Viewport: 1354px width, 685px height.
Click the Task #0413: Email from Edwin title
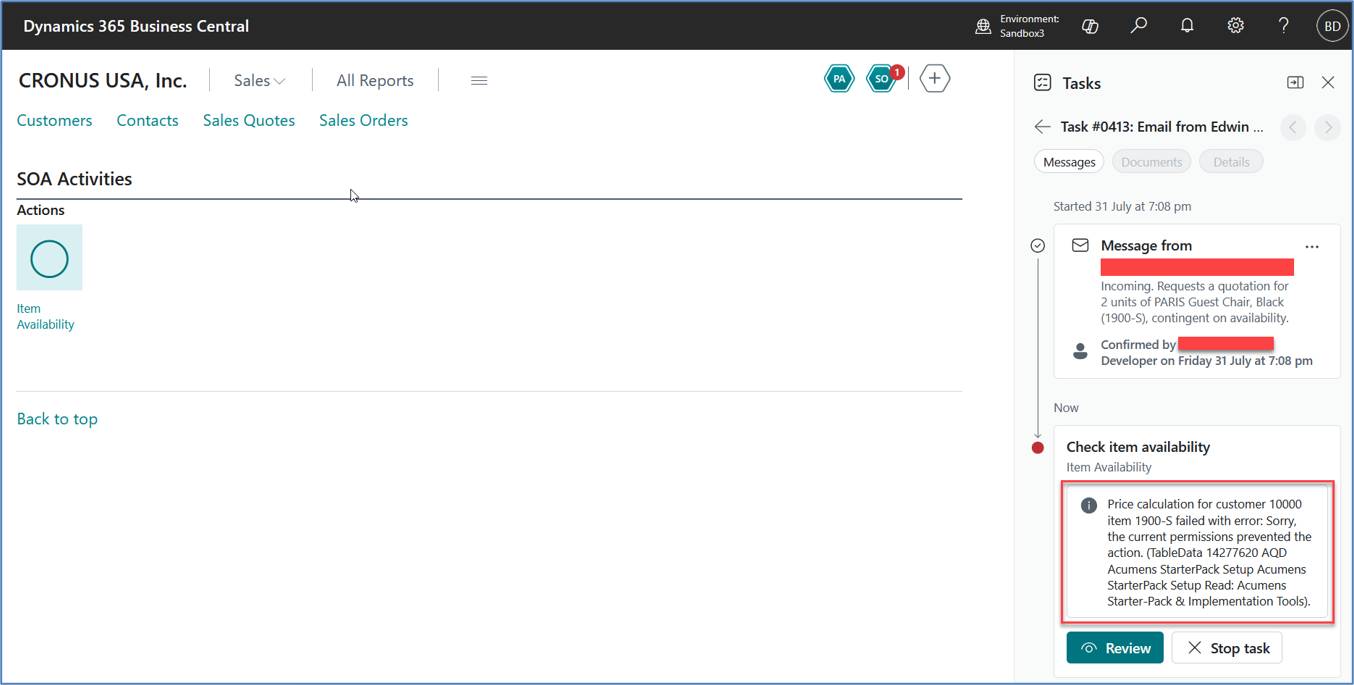tap(1162, 127)
